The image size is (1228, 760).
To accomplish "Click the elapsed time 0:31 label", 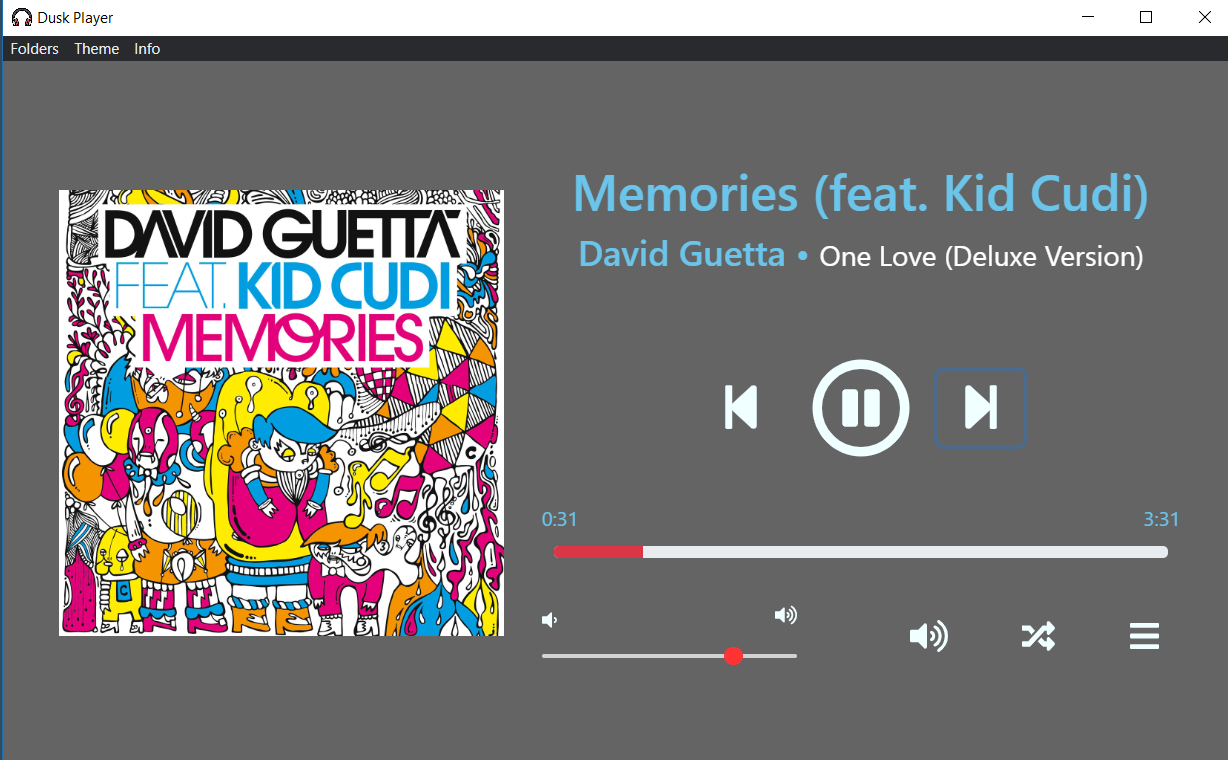I will tap(560, 520).
